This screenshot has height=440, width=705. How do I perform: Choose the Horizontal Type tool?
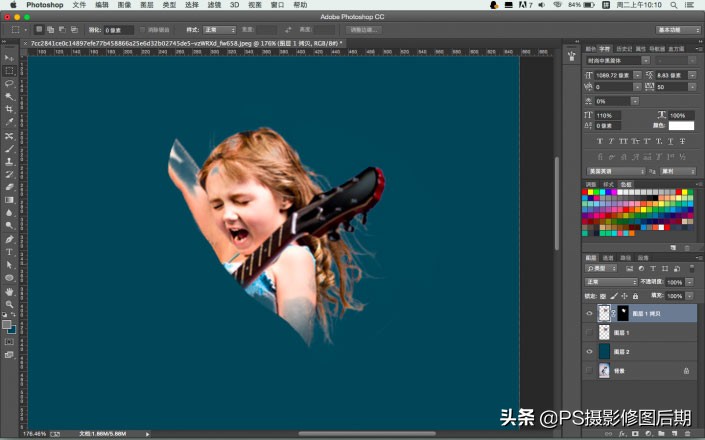9,252
